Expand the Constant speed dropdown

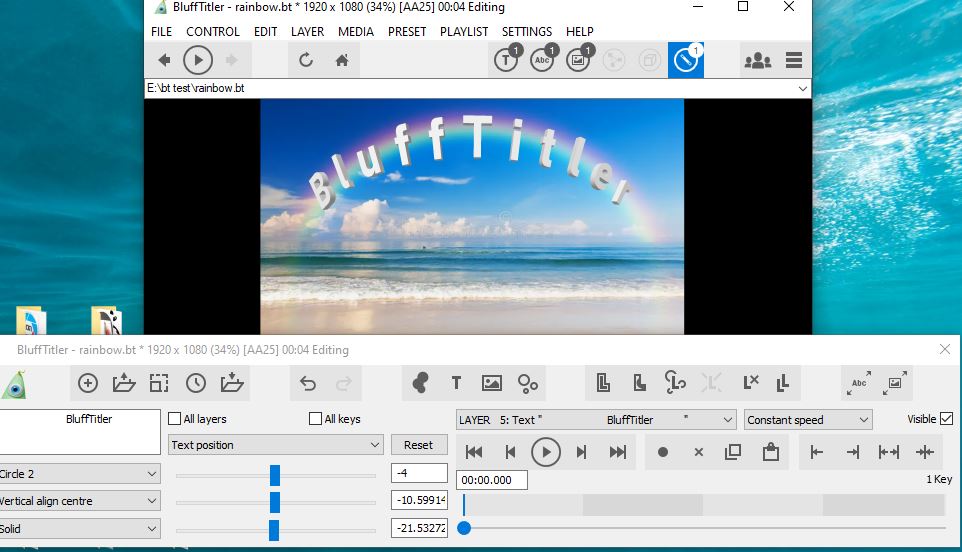tap(808, 420)
